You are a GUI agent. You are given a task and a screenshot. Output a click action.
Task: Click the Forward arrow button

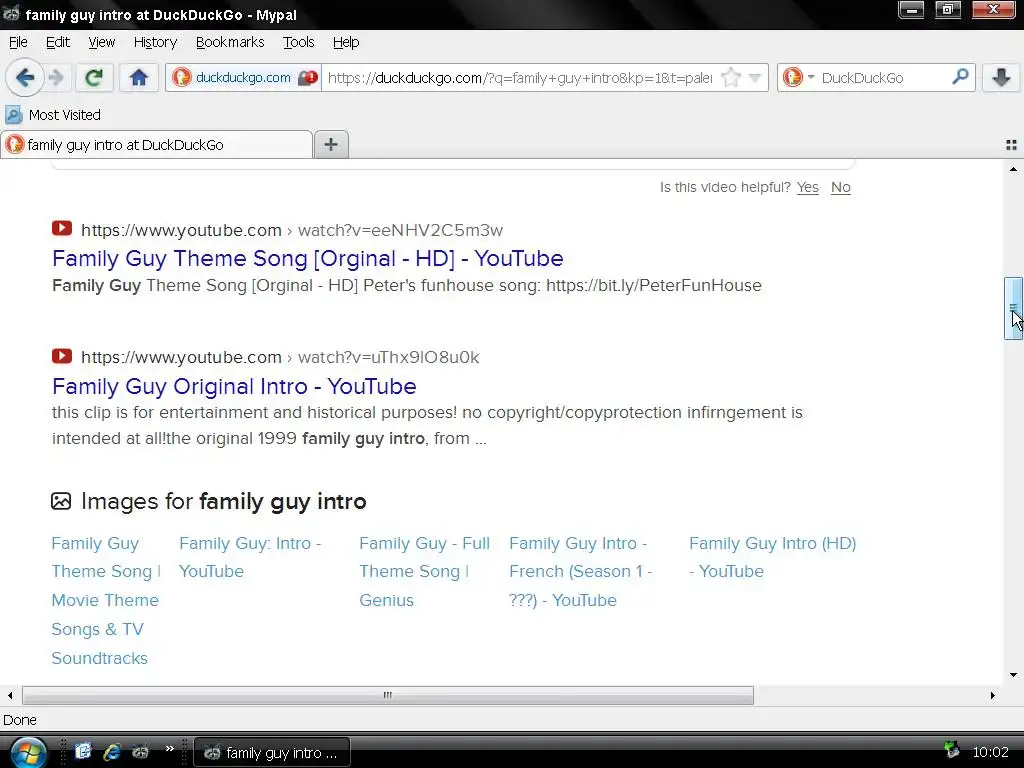click(x=57, y=78)
